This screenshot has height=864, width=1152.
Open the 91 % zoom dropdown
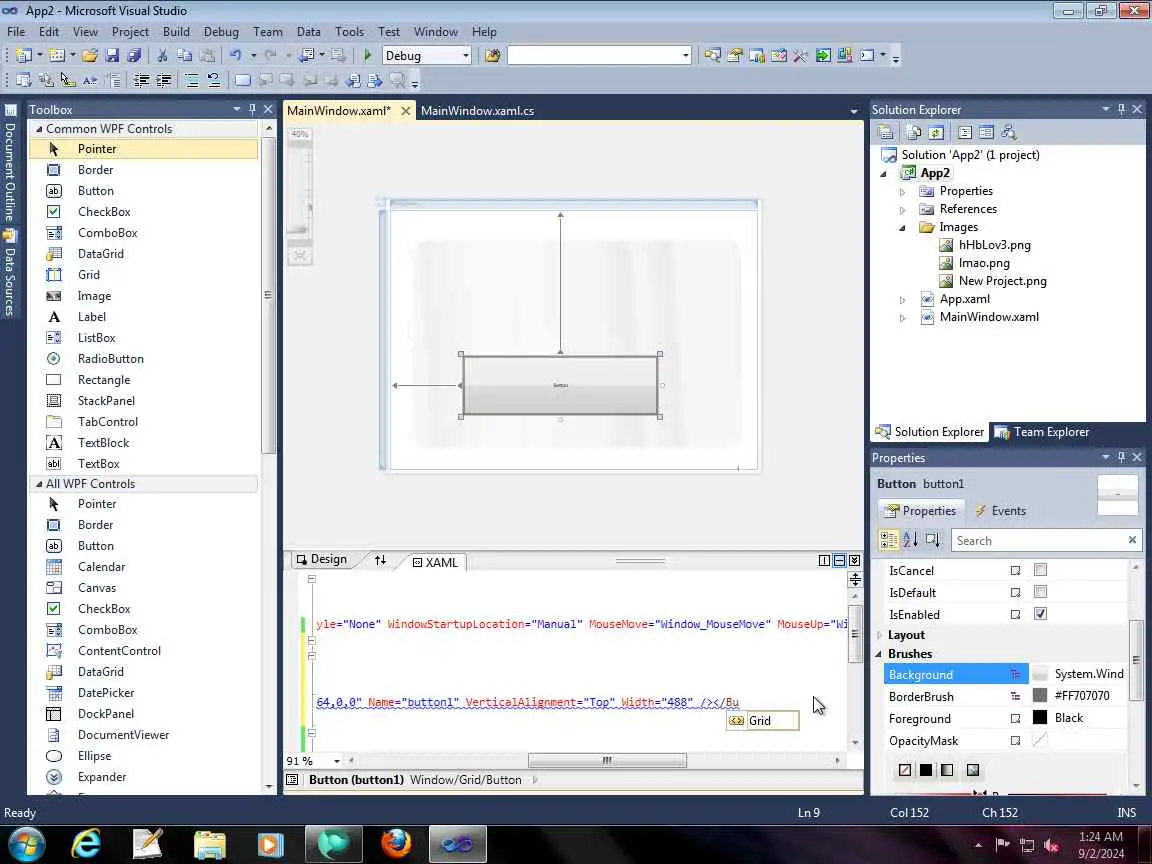coord(336,761)
